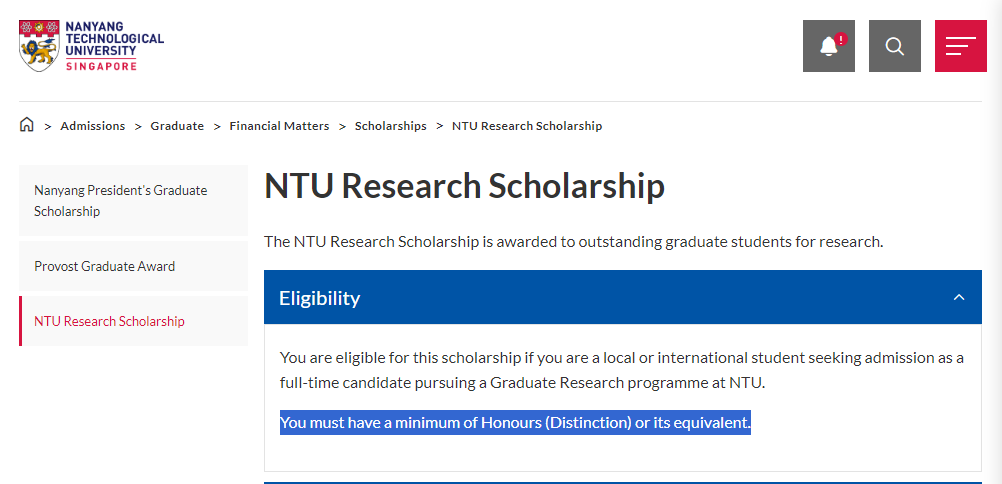The width and height of the screenshot is (1002, 484).
Task: Click the Nanyang Technological University wordmark
Action: coord(114,45)
